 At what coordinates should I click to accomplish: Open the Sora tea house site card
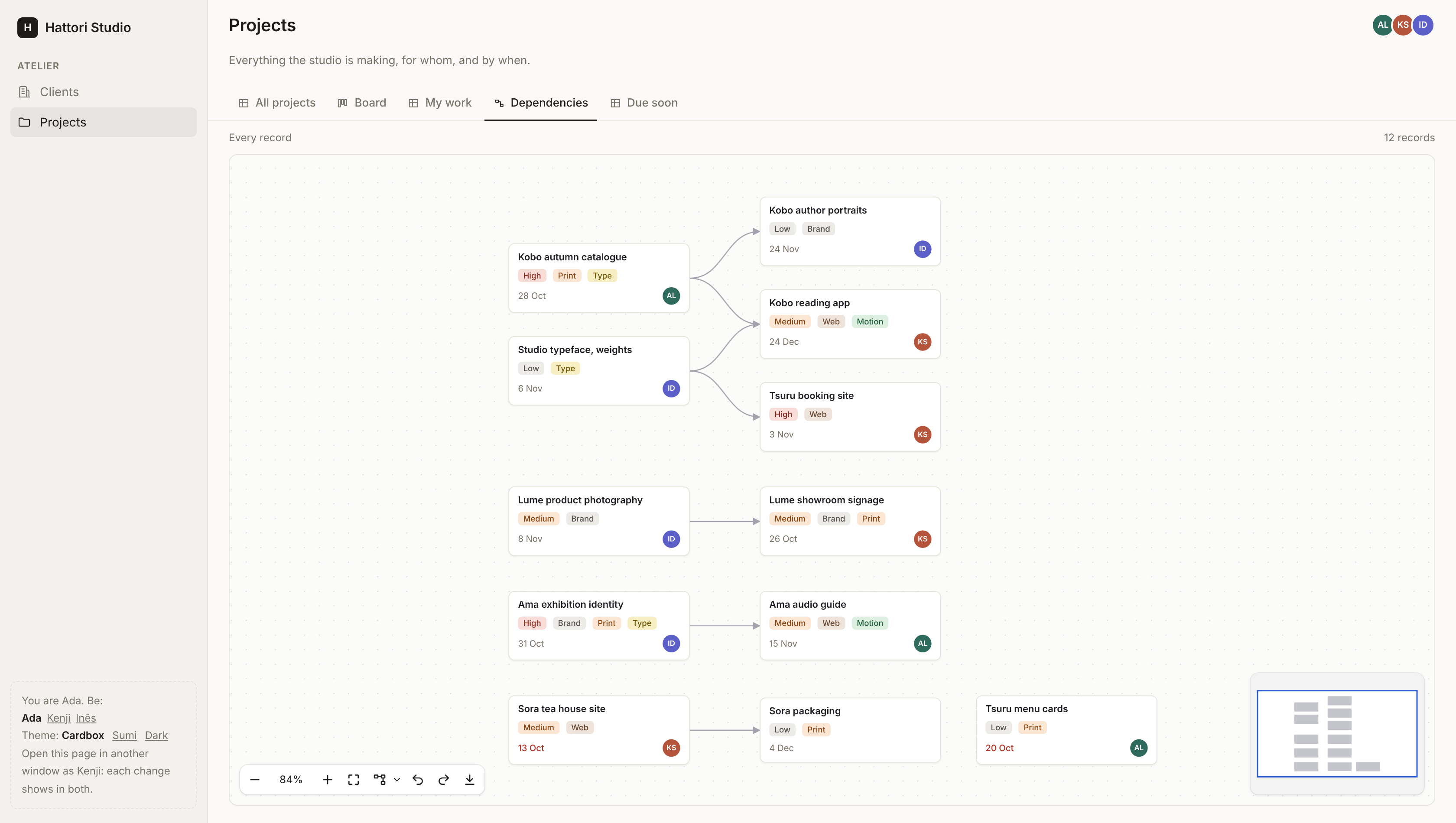599,730
